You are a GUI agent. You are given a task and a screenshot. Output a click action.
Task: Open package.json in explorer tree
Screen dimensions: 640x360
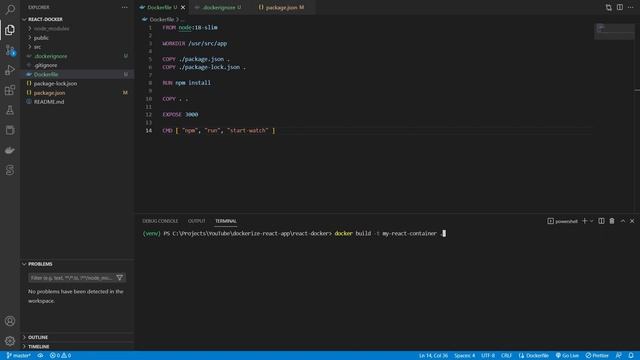point(49,93)
